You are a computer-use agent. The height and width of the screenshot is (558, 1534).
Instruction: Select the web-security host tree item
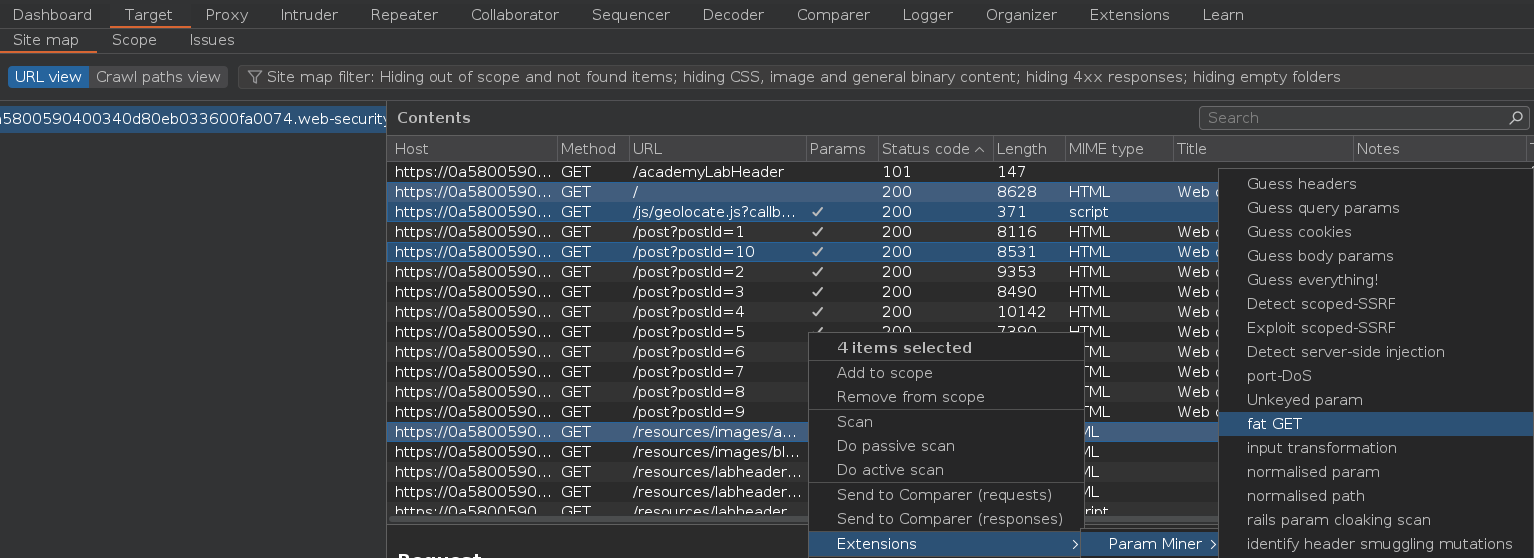[193, 120]
